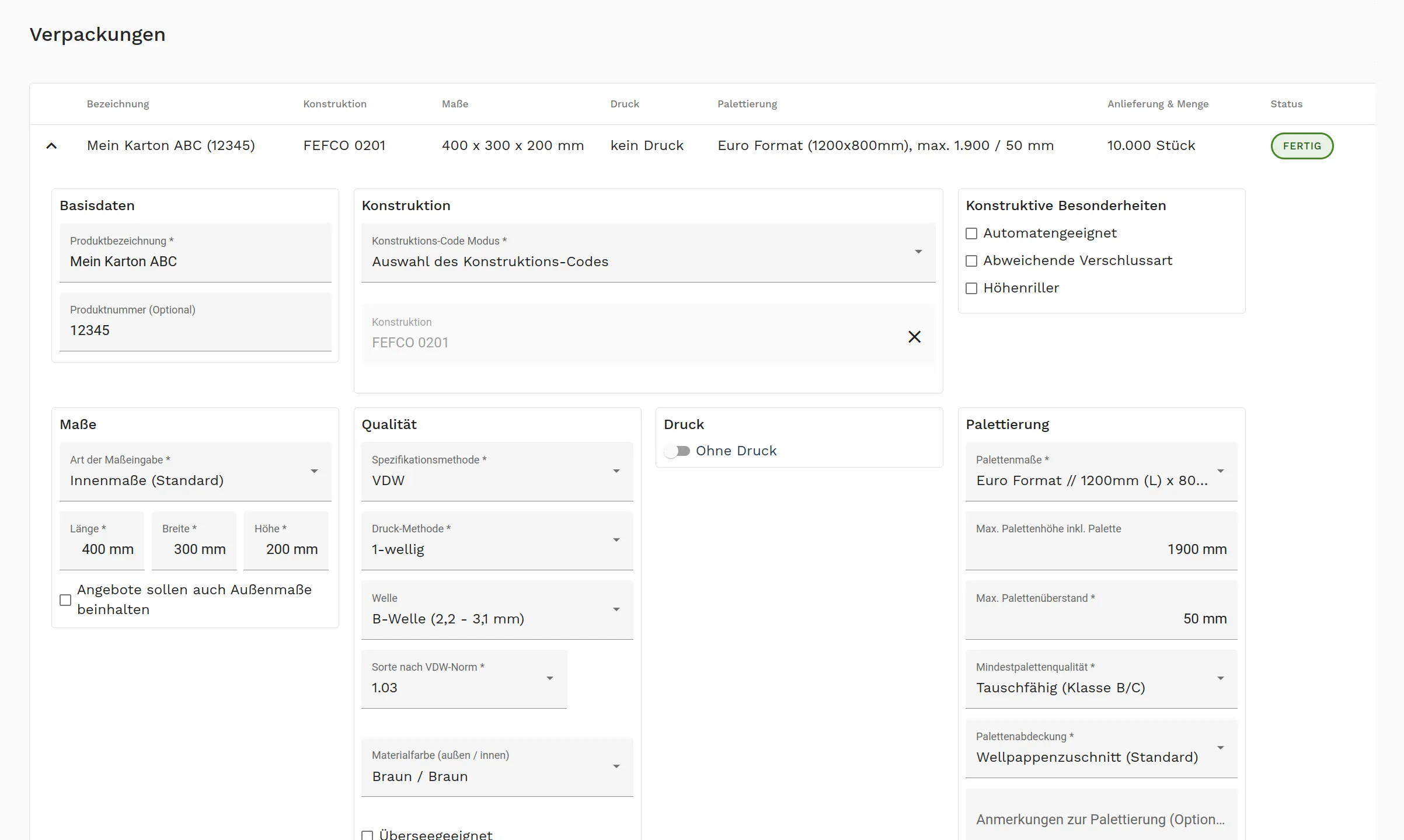The width and height of the screenshot is (1404, 840).
Task: Edit the Länge field 400 mm
Action: (x=102, y=541)
